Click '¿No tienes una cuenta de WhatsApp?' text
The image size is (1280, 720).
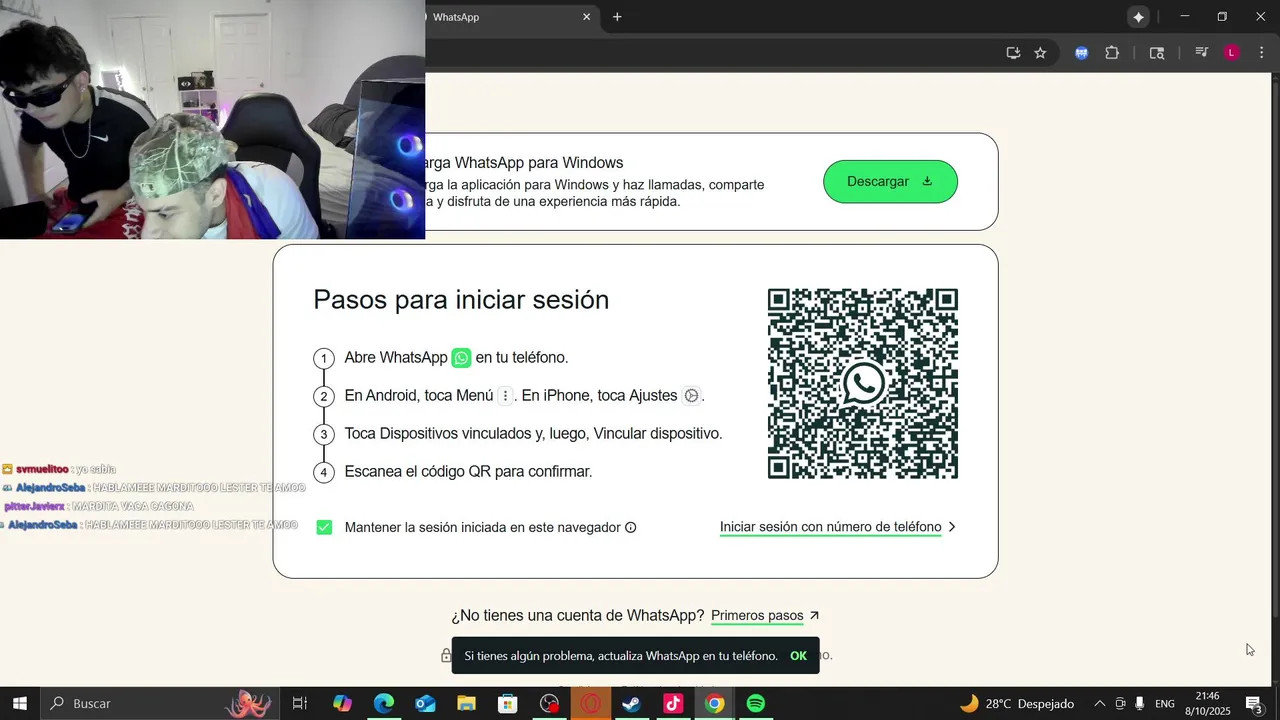[x=578, y=616]
